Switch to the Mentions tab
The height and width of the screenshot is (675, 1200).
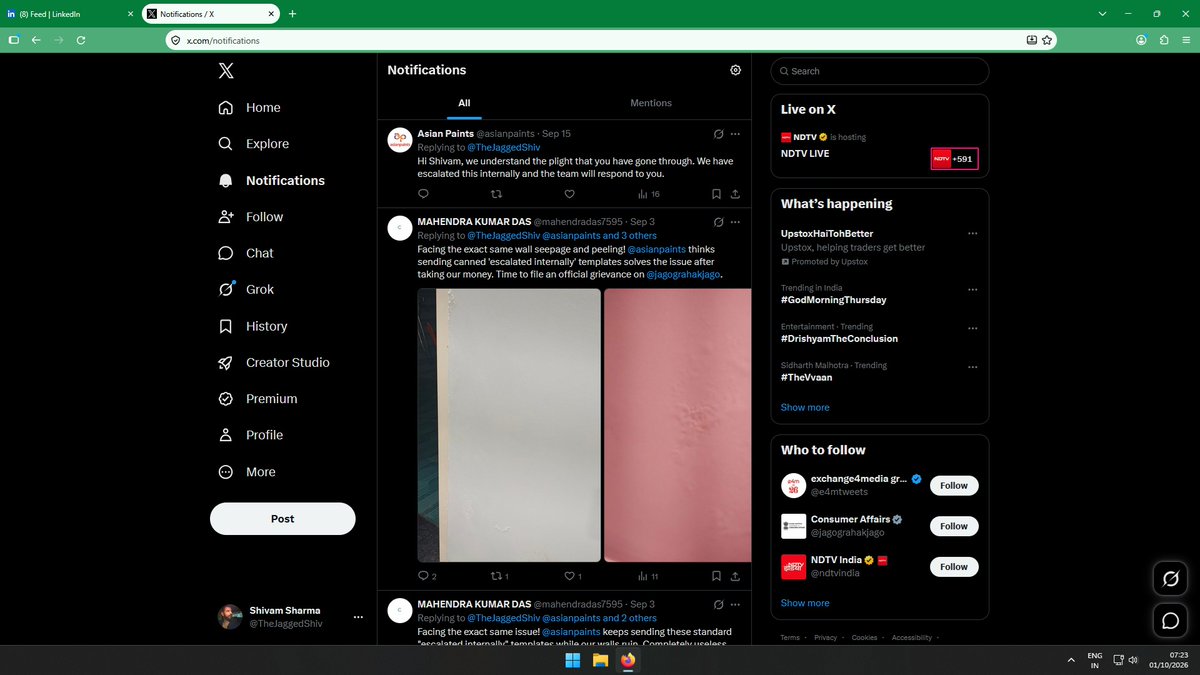(651, 103)
